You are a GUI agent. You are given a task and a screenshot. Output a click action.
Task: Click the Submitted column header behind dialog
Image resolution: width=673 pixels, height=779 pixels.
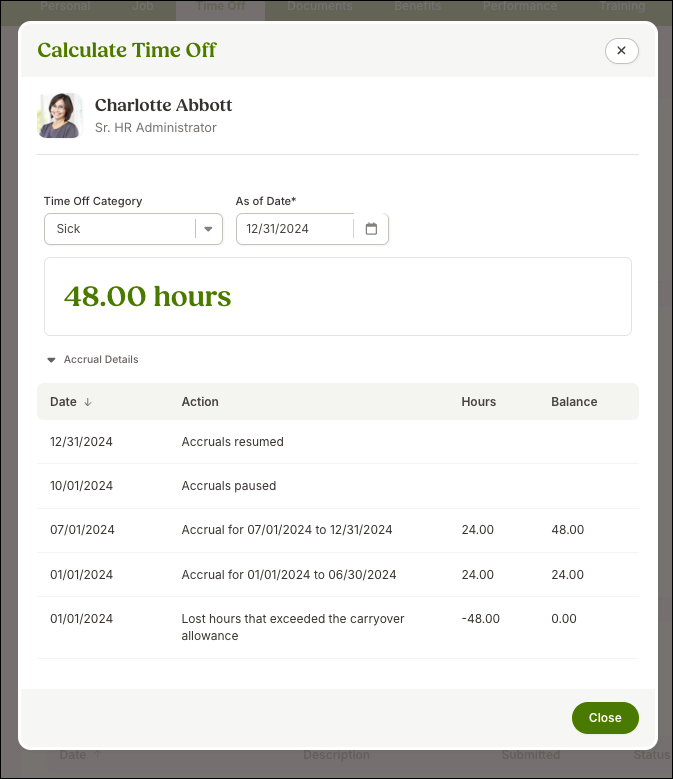click(x=530, y=755)
